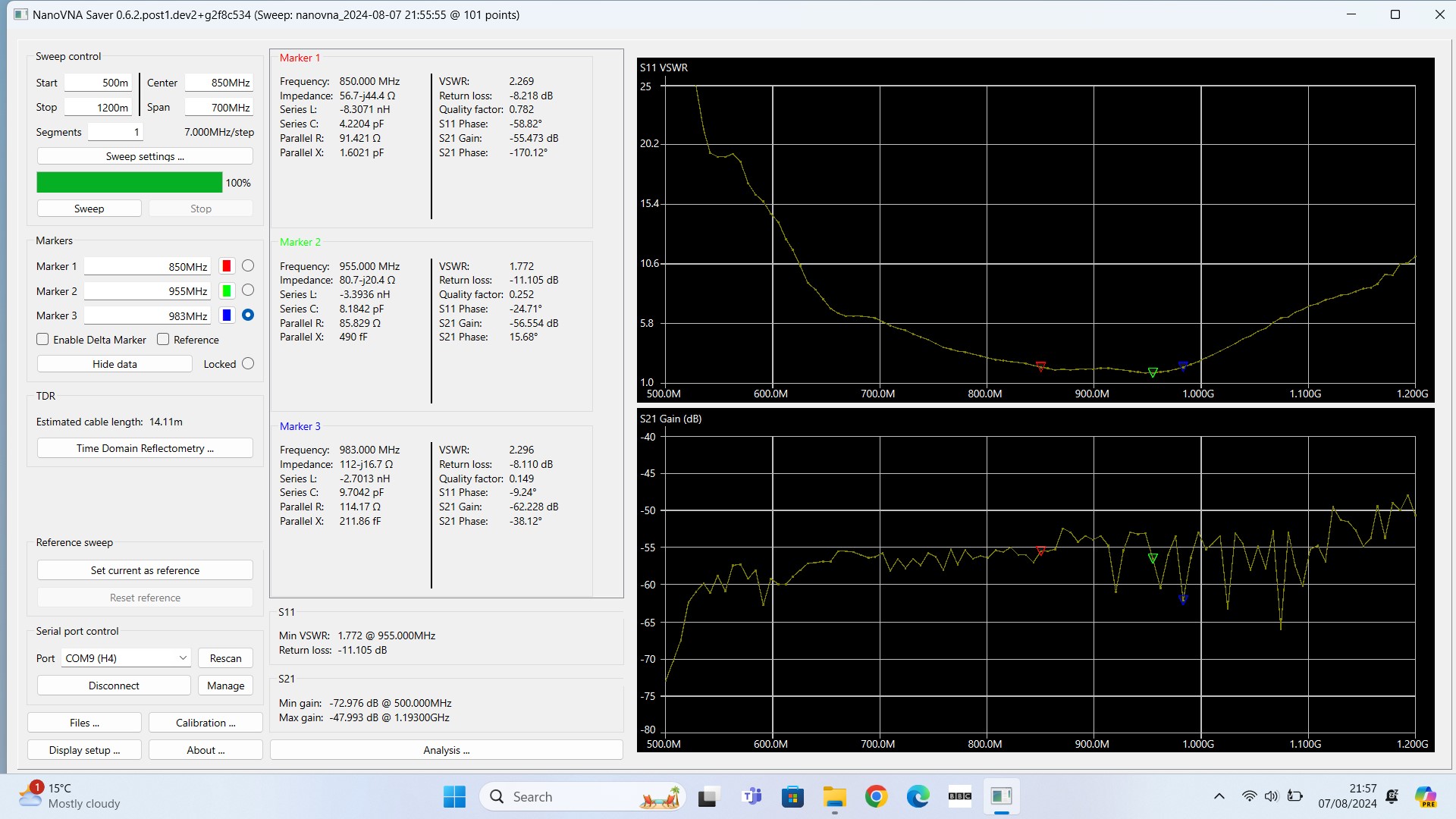
Task: Rescan serial ports
Action: 226,658
